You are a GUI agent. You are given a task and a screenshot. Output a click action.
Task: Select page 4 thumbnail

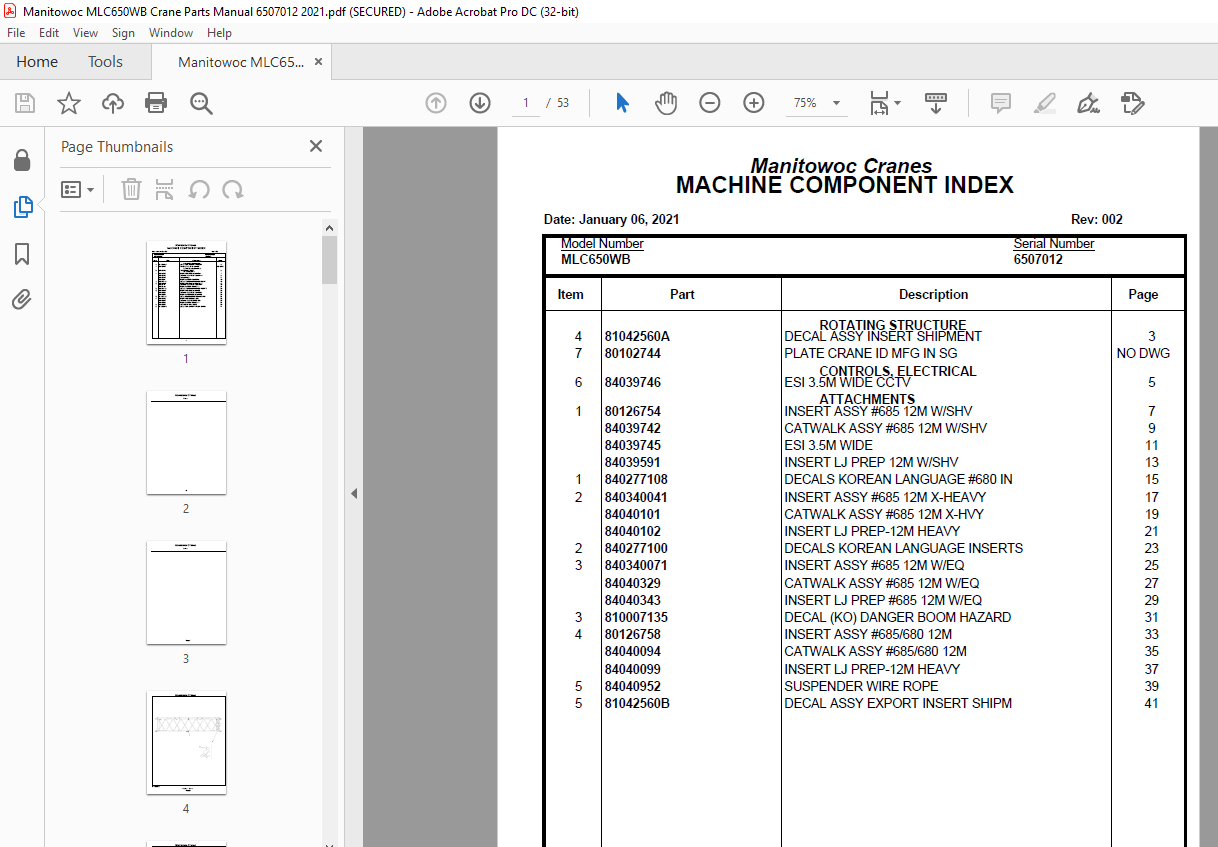coord(186,742)
